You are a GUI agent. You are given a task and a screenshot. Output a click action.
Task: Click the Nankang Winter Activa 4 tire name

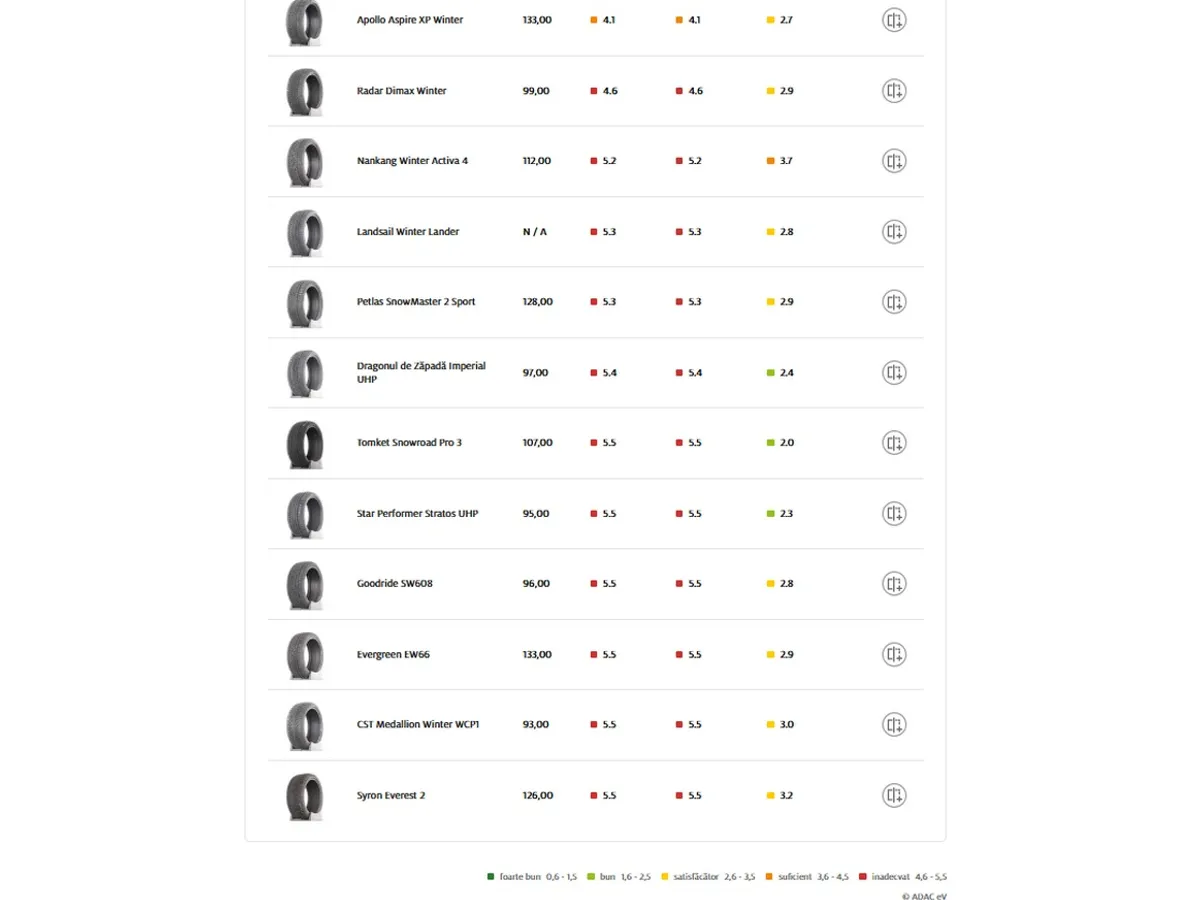click(x=412, y=161)
